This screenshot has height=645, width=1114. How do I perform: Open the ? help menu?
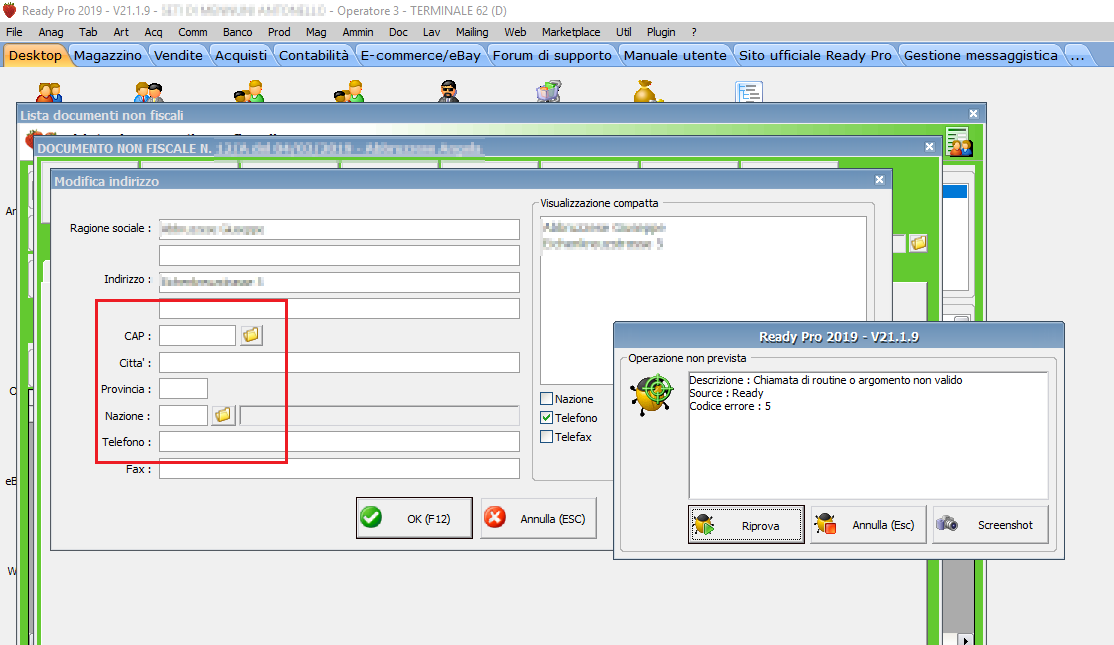693,32
